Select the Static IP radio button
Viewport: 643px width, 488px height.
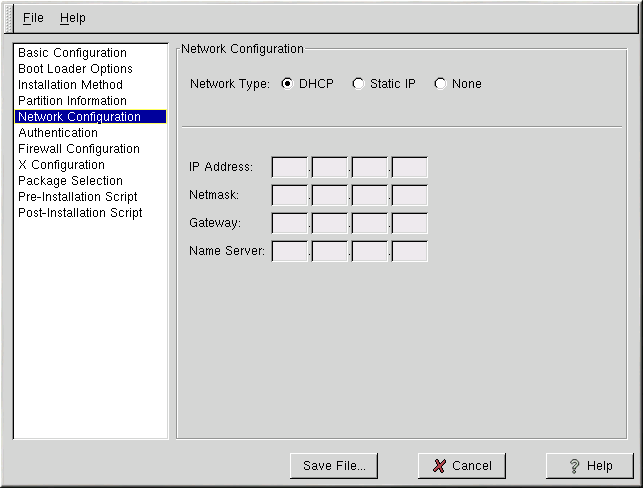[358, 84]
